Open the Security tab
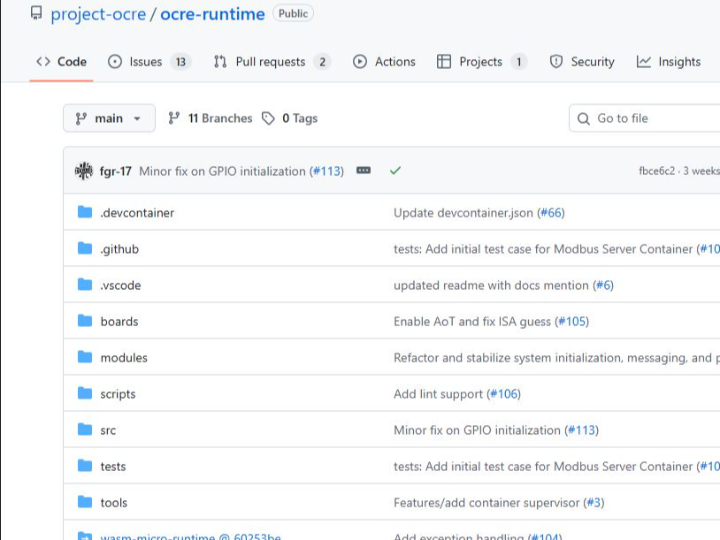The height and width of the screenshot is (540, 720). (582, 62)
